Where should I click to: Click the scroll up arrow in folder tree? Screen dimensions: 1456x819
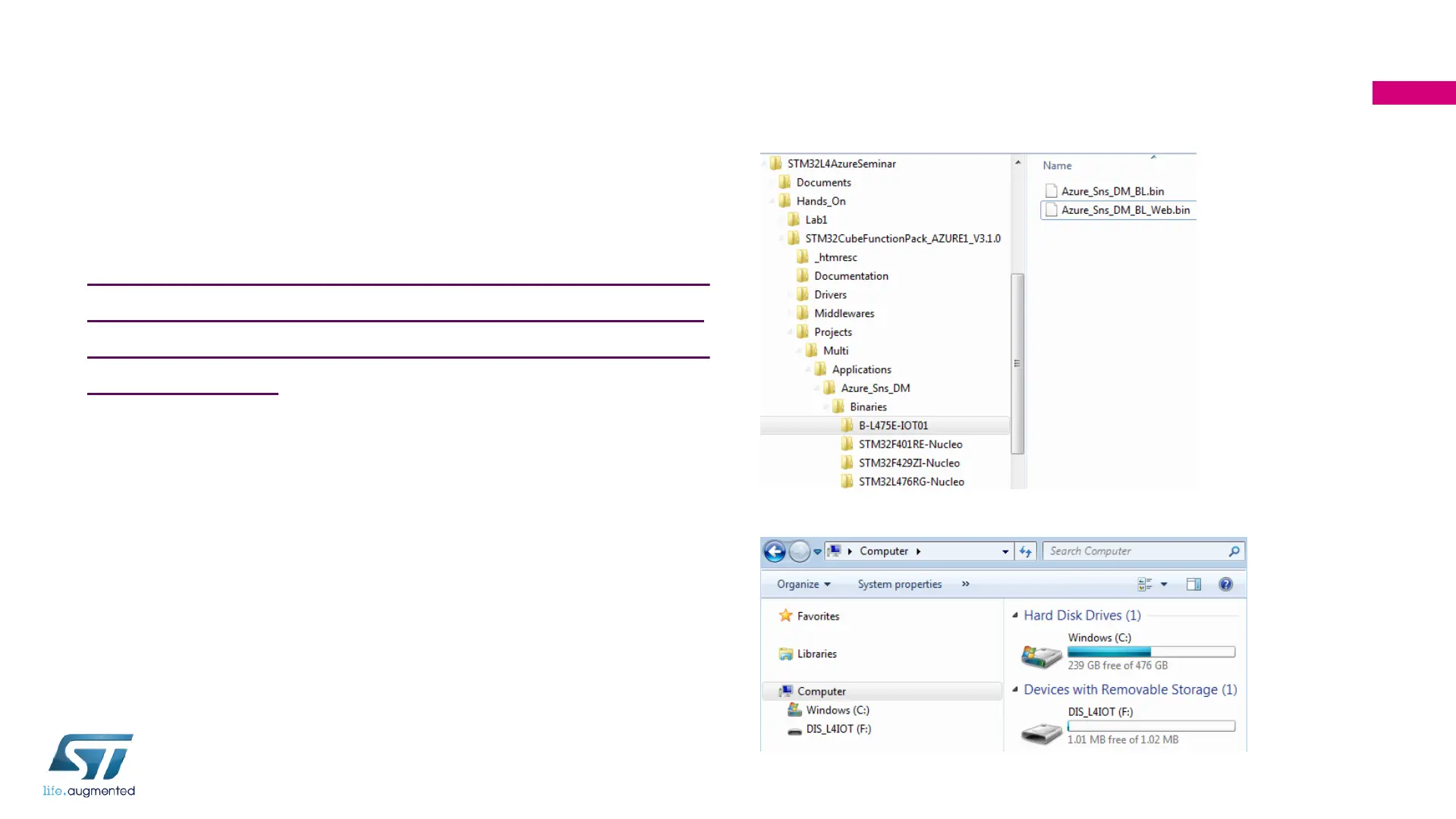pos(1018,162)
